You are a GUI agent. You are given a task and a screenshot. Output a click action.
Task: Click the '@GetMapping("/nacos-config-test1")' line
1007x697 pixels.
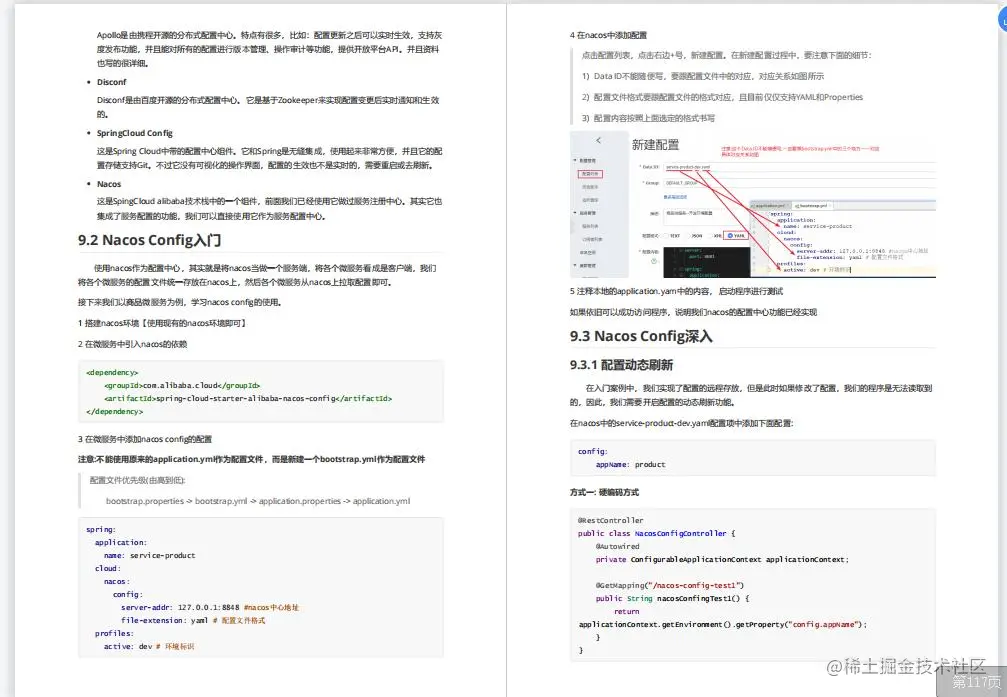(x=669, y=585)
